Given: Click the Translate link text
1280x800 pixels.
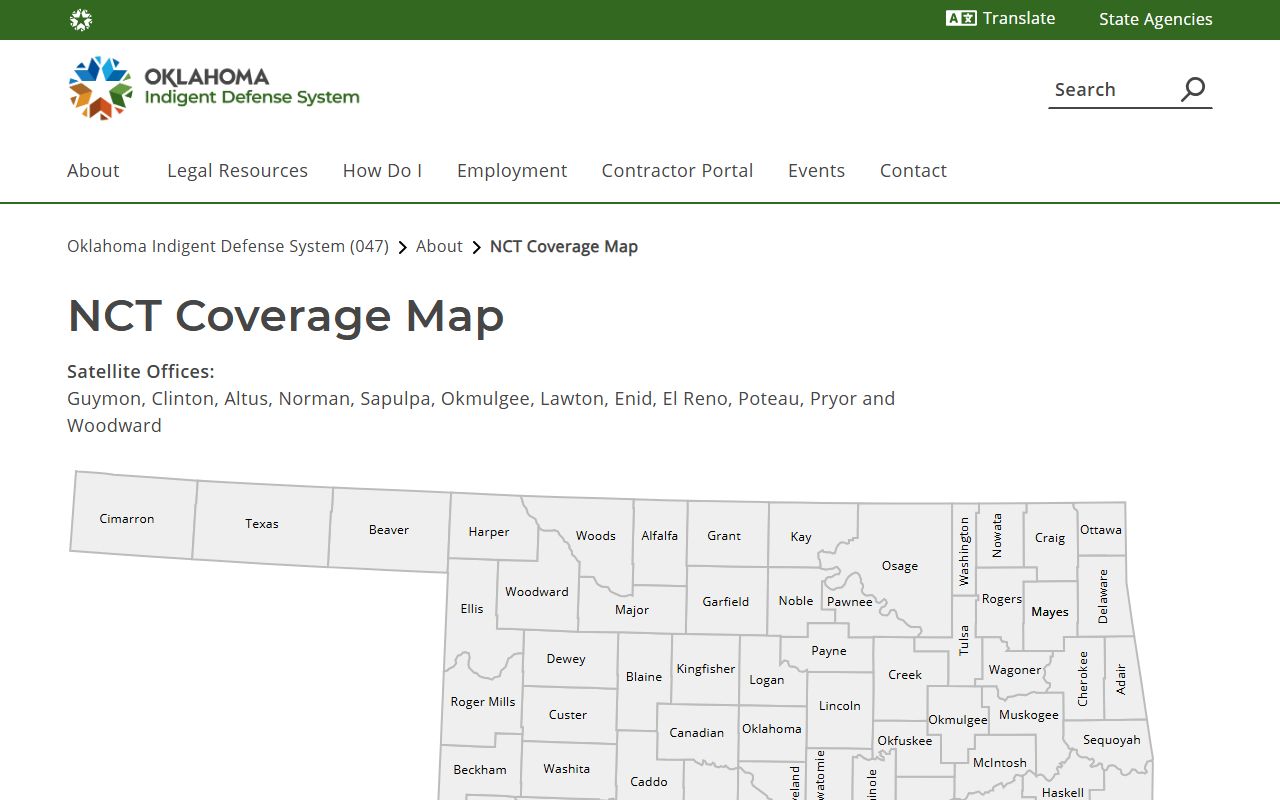Looking at the screenshot, I should pyautogui.click(x=1019, y=18).
